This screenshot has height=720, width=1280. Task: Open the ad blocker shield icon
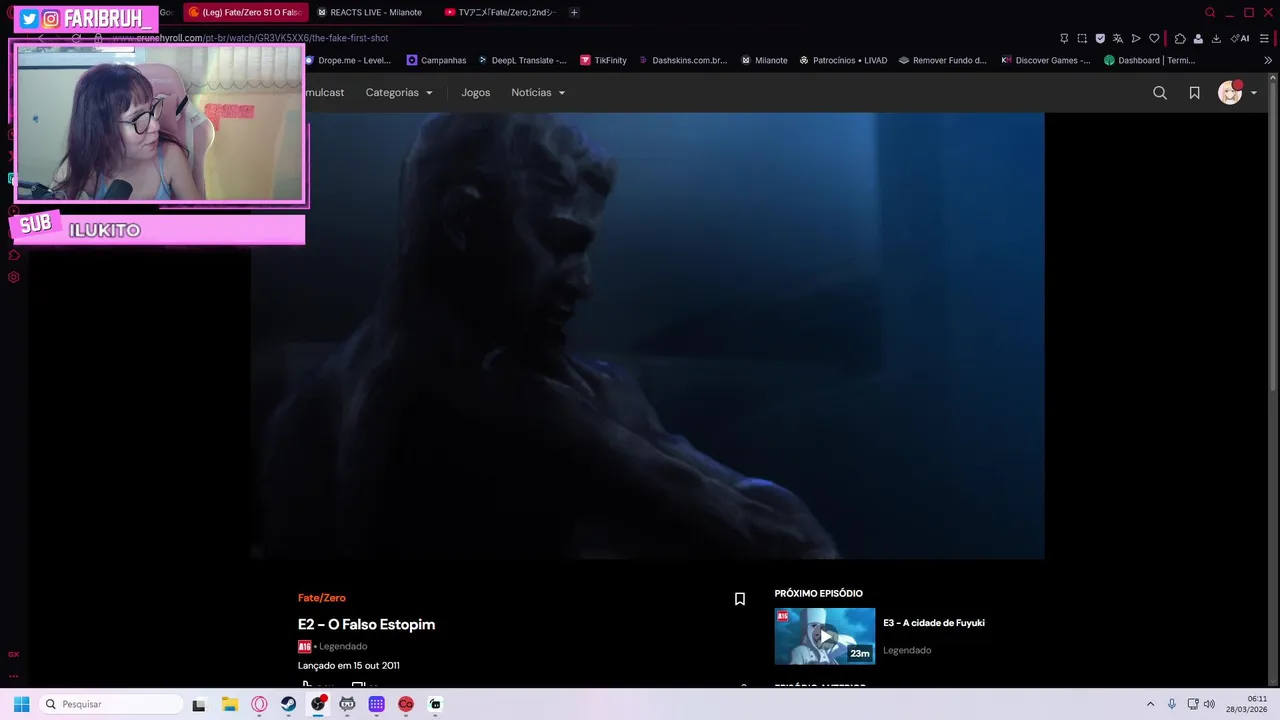pos(1100,38)
